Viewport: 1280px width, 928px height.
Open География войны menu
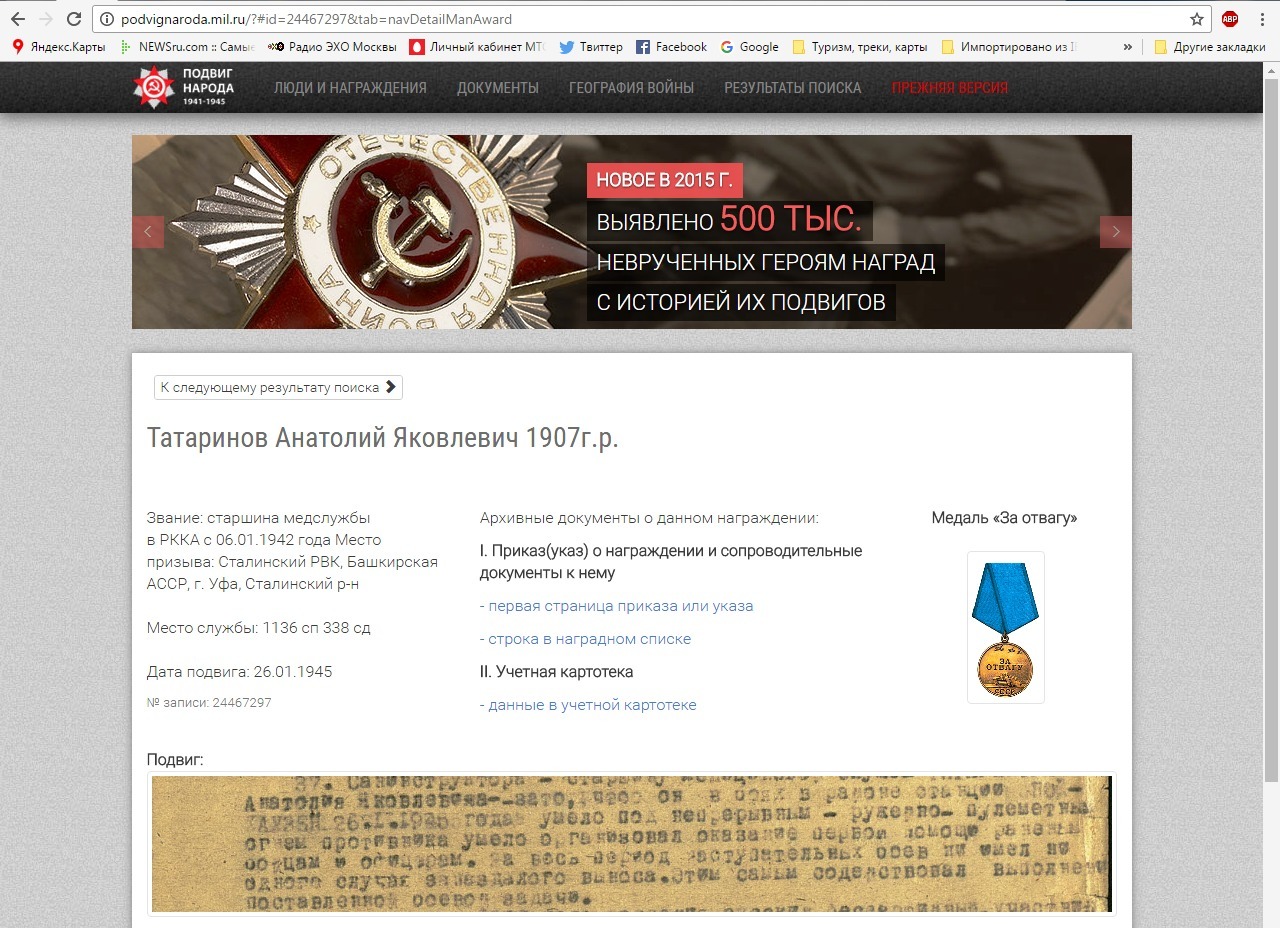(631, 88)
